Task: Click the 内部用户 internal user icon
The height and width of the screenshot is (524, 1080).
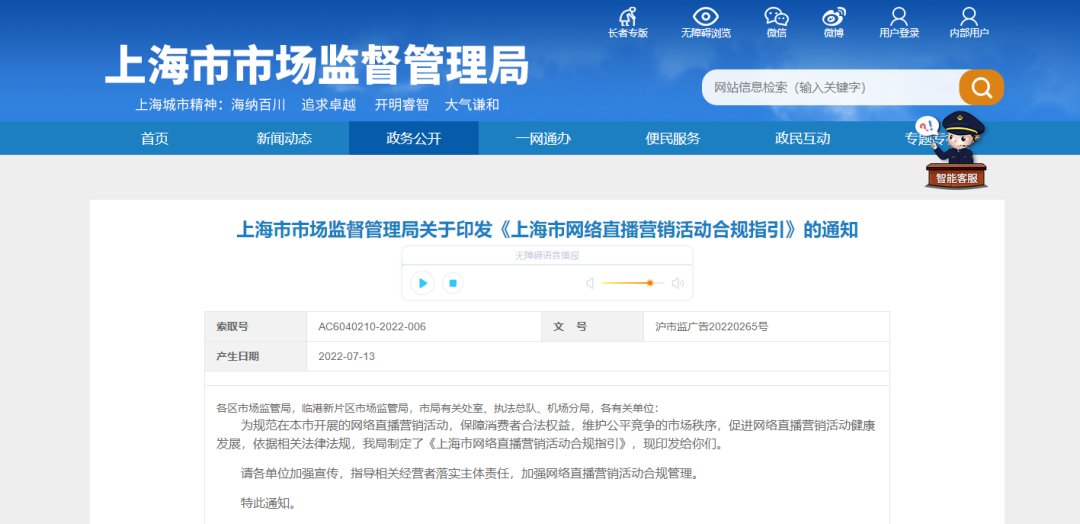Action: click(969, 17)
